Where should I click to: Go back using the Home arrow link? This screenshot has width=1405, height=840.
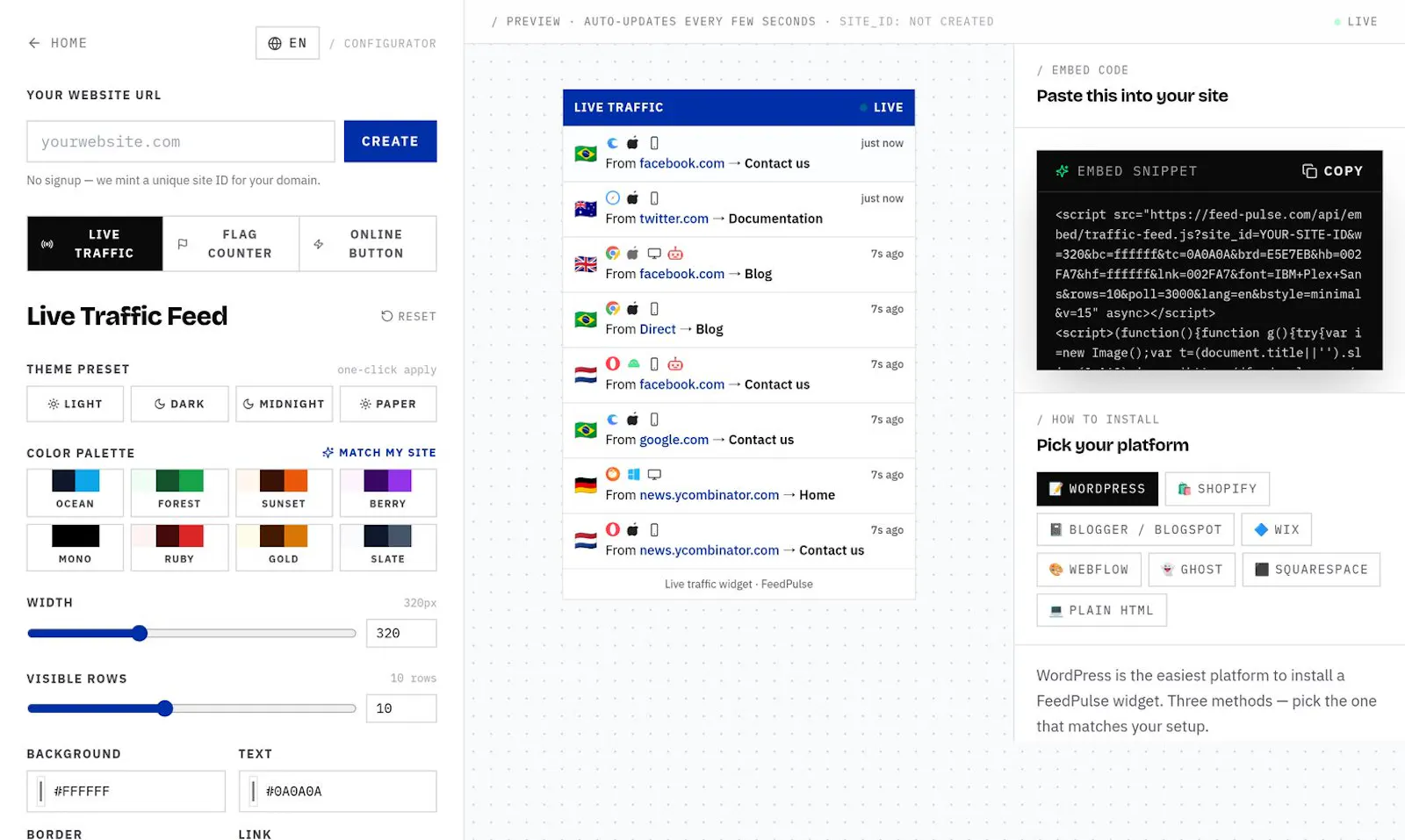57,43
